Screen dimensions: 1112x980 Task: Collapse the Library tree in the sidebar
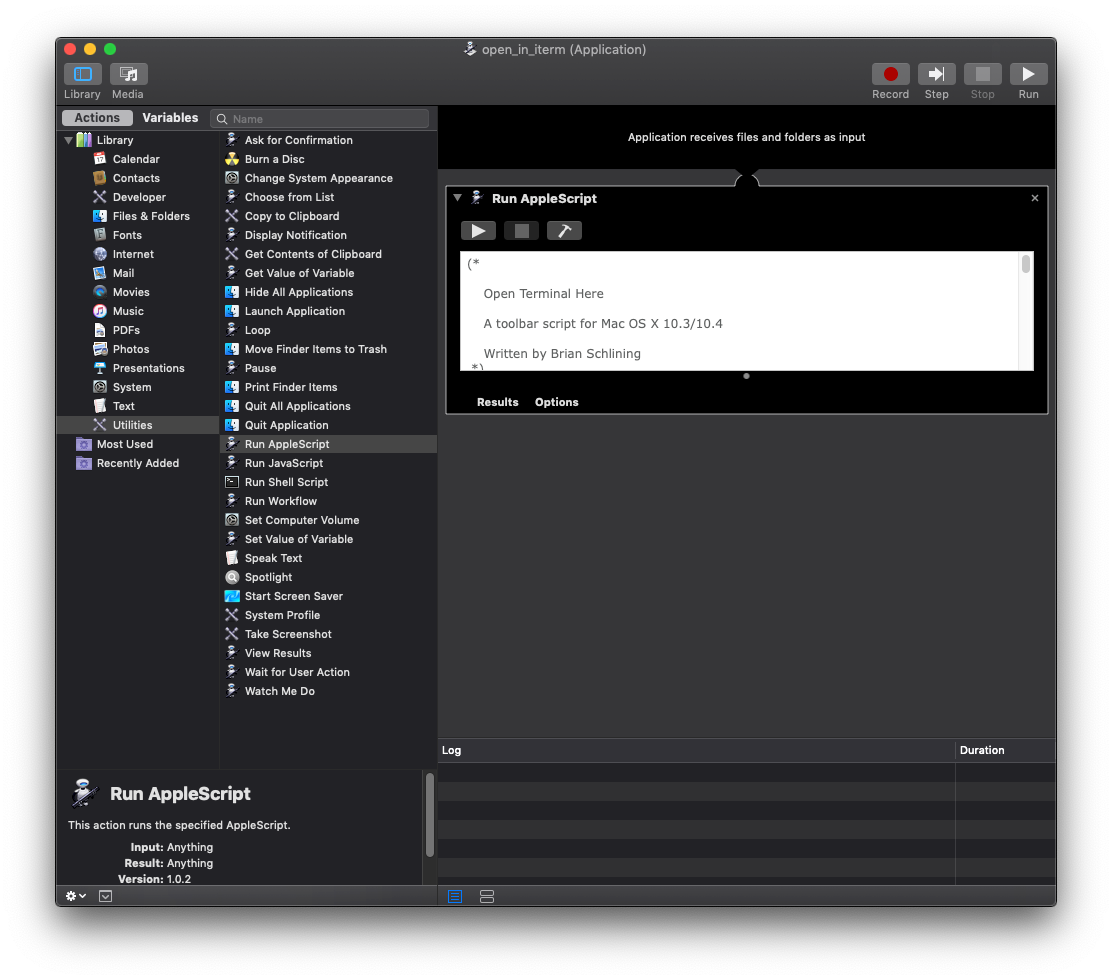click(68, 140)
